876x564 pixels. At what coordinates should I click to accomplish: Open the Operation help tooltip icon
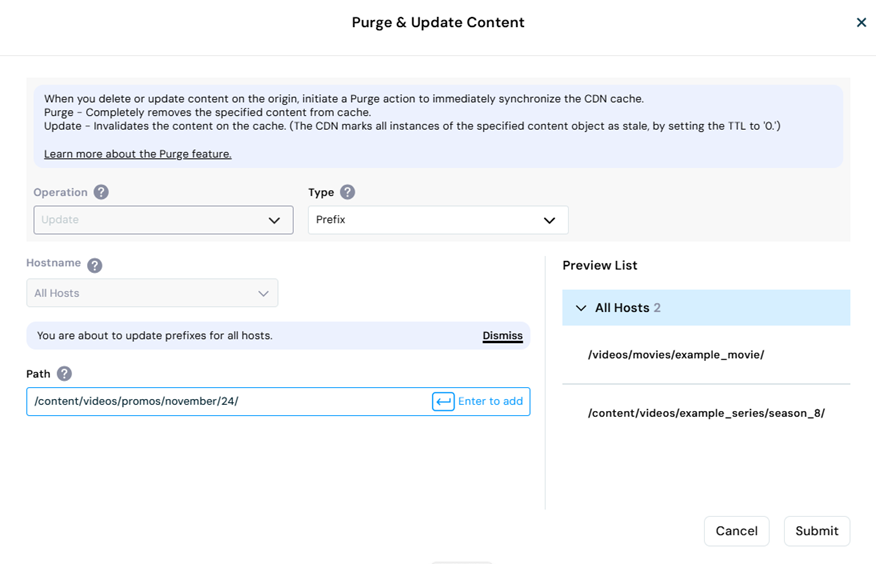coord(101,192)
